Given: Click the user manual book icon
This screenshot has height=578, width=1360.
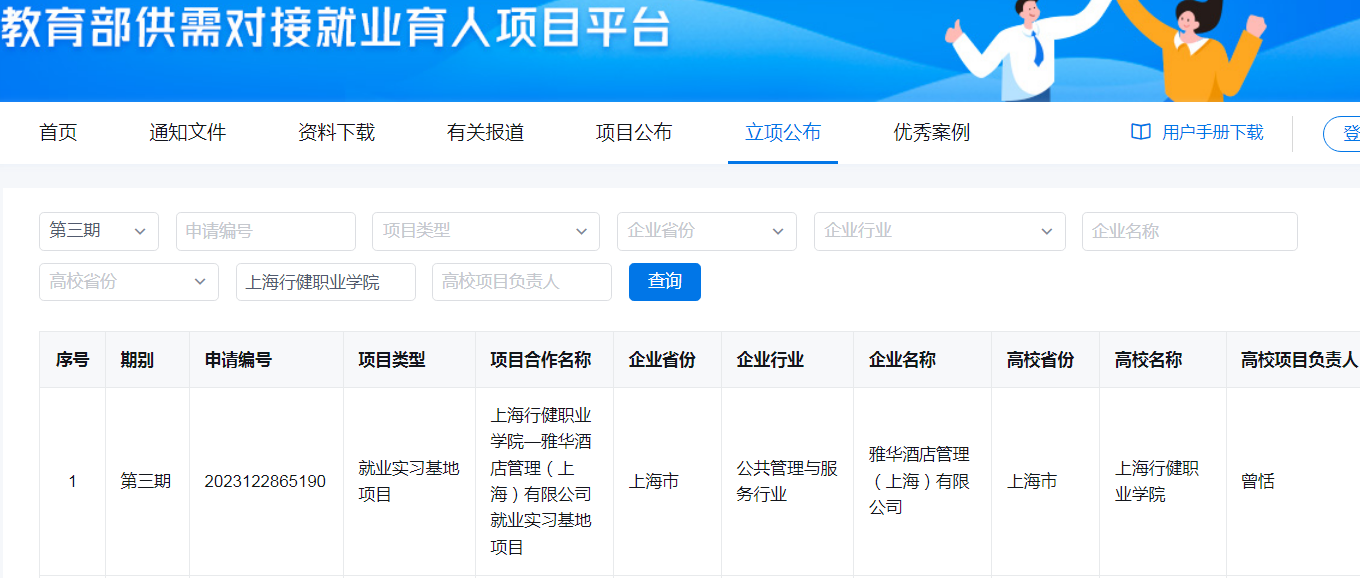Looking at the screenshot, I should click(x=1140, y=132).
